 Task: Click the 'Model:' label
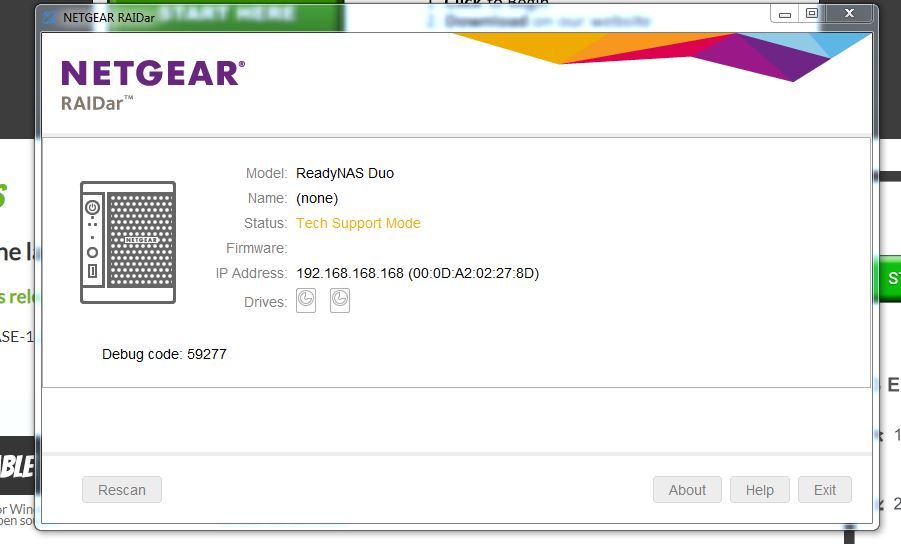[266, 173]
